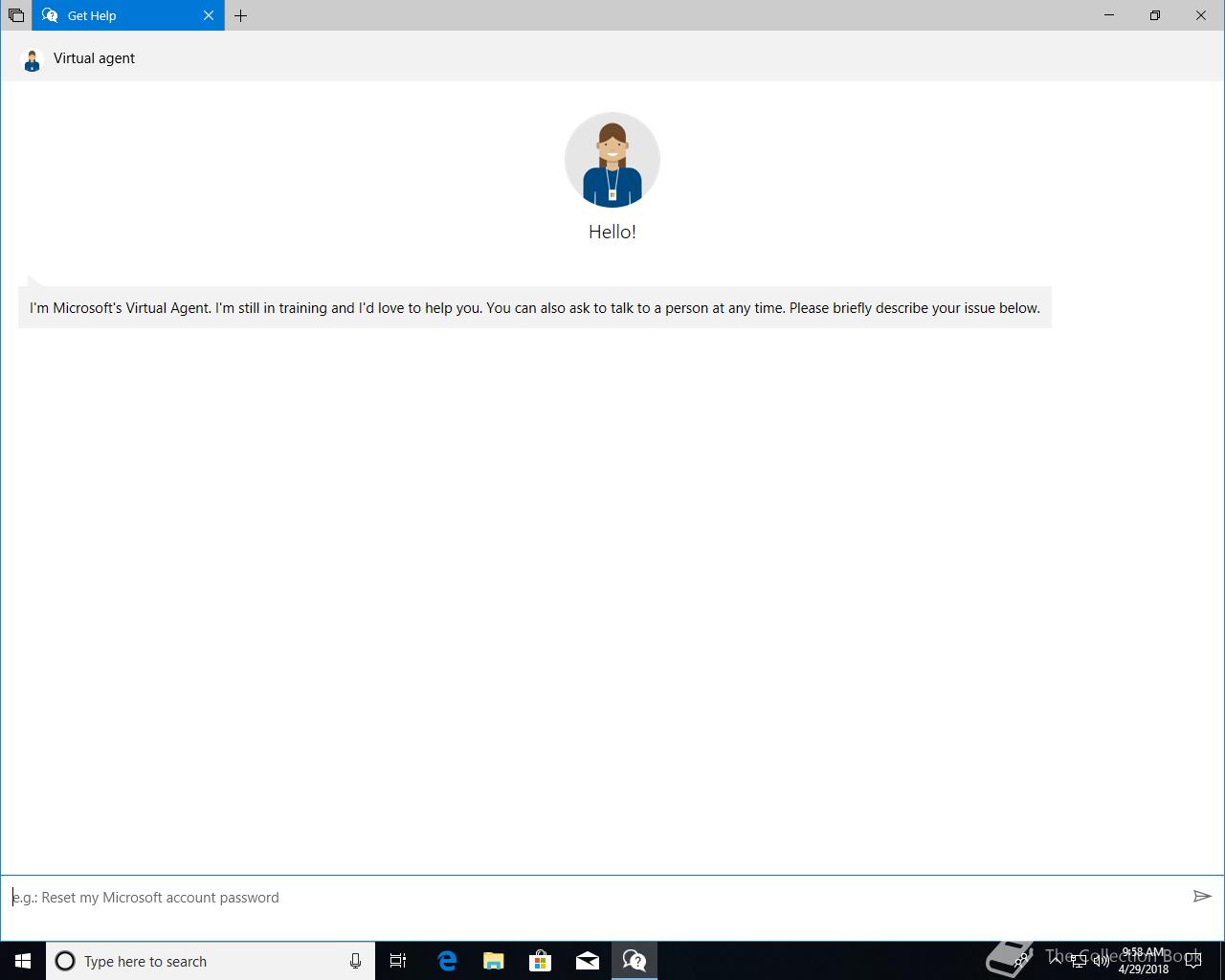Image resolution: width=1225 pixels, height=980 pixels.
Task: Click the Cortana circle icon
Action: (x=65, y=961)
